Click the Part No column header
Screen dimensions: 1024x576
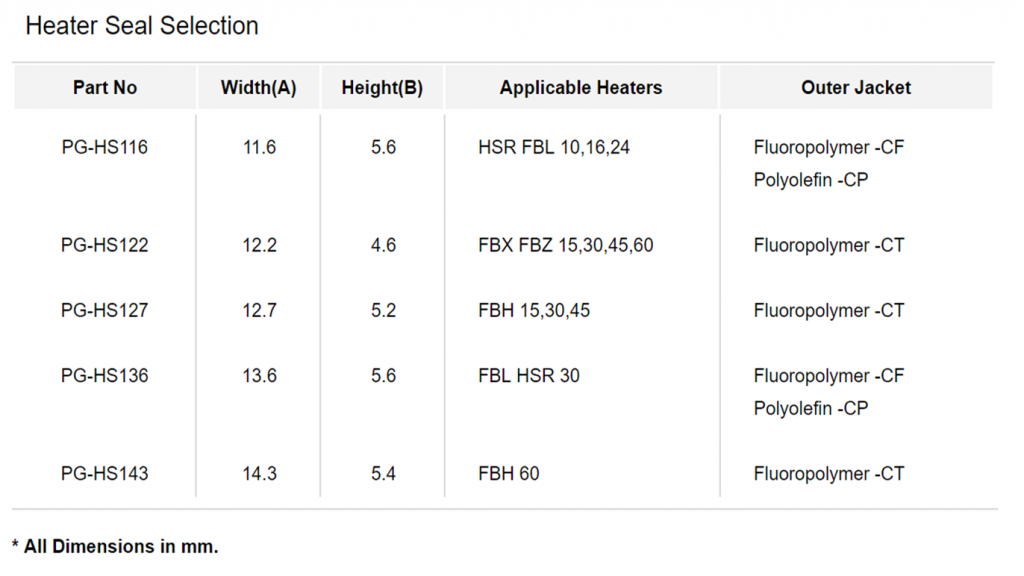pyautogui.click(x=104, y=88)
